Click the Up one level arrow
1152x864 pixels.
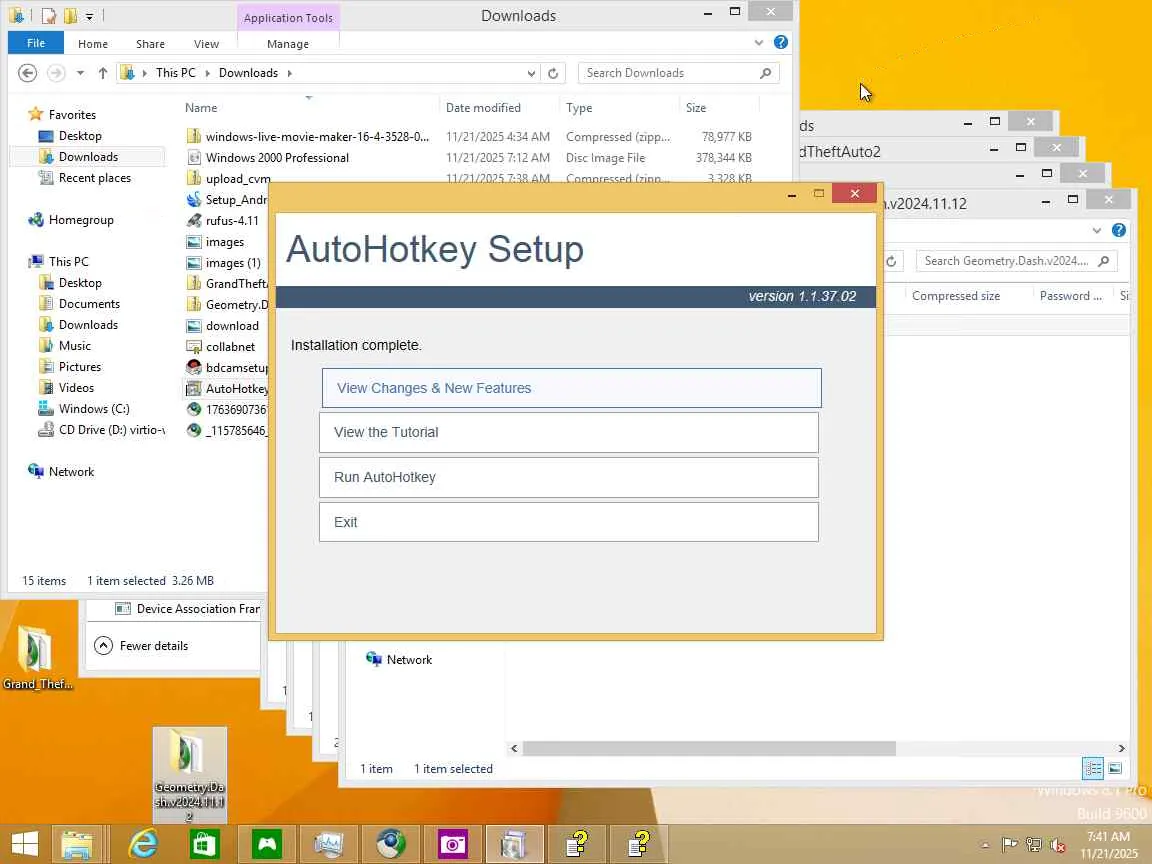coord(103,73)
